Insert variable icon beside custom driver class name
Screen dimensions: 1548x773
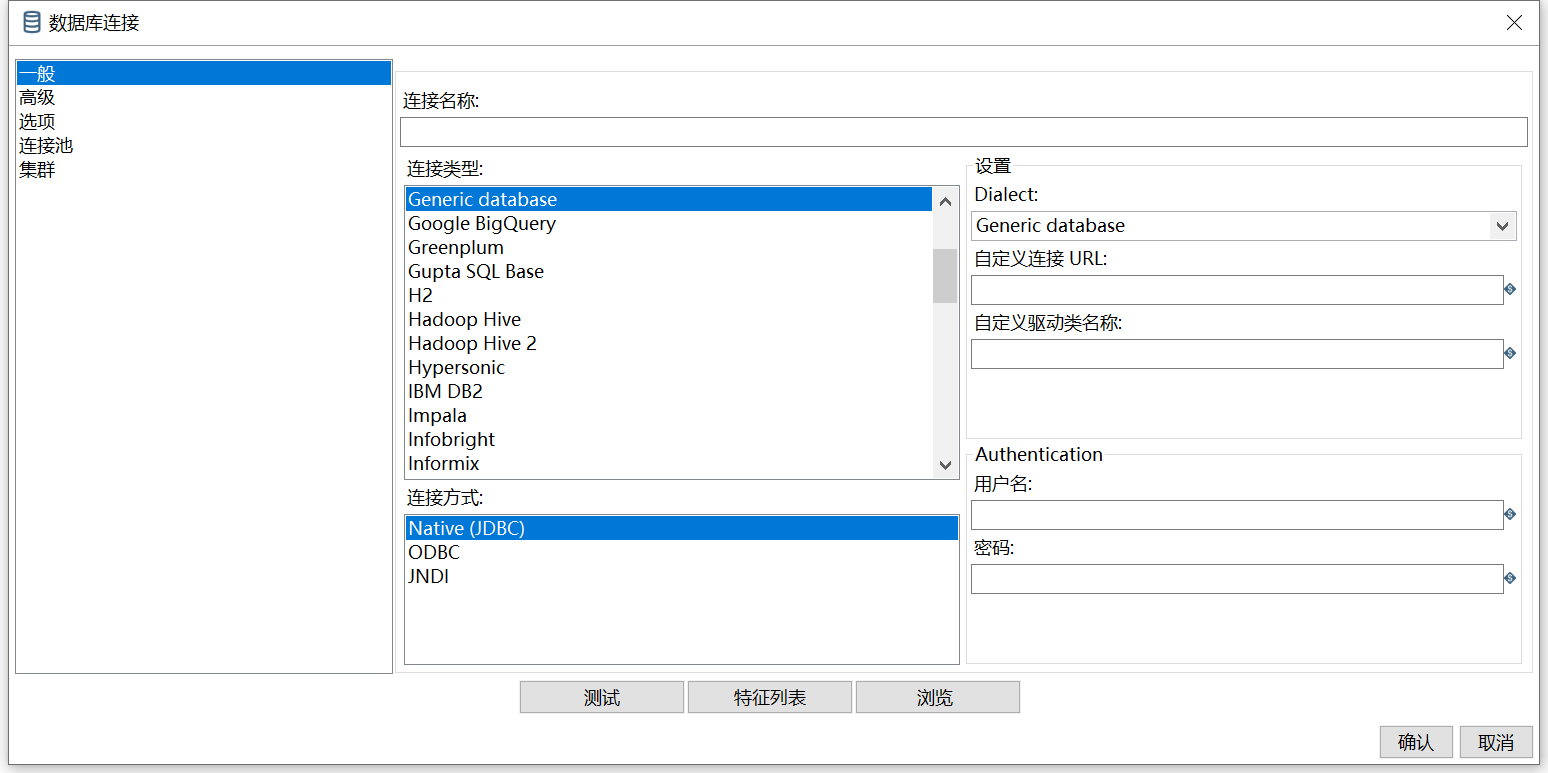point(1510,353)
